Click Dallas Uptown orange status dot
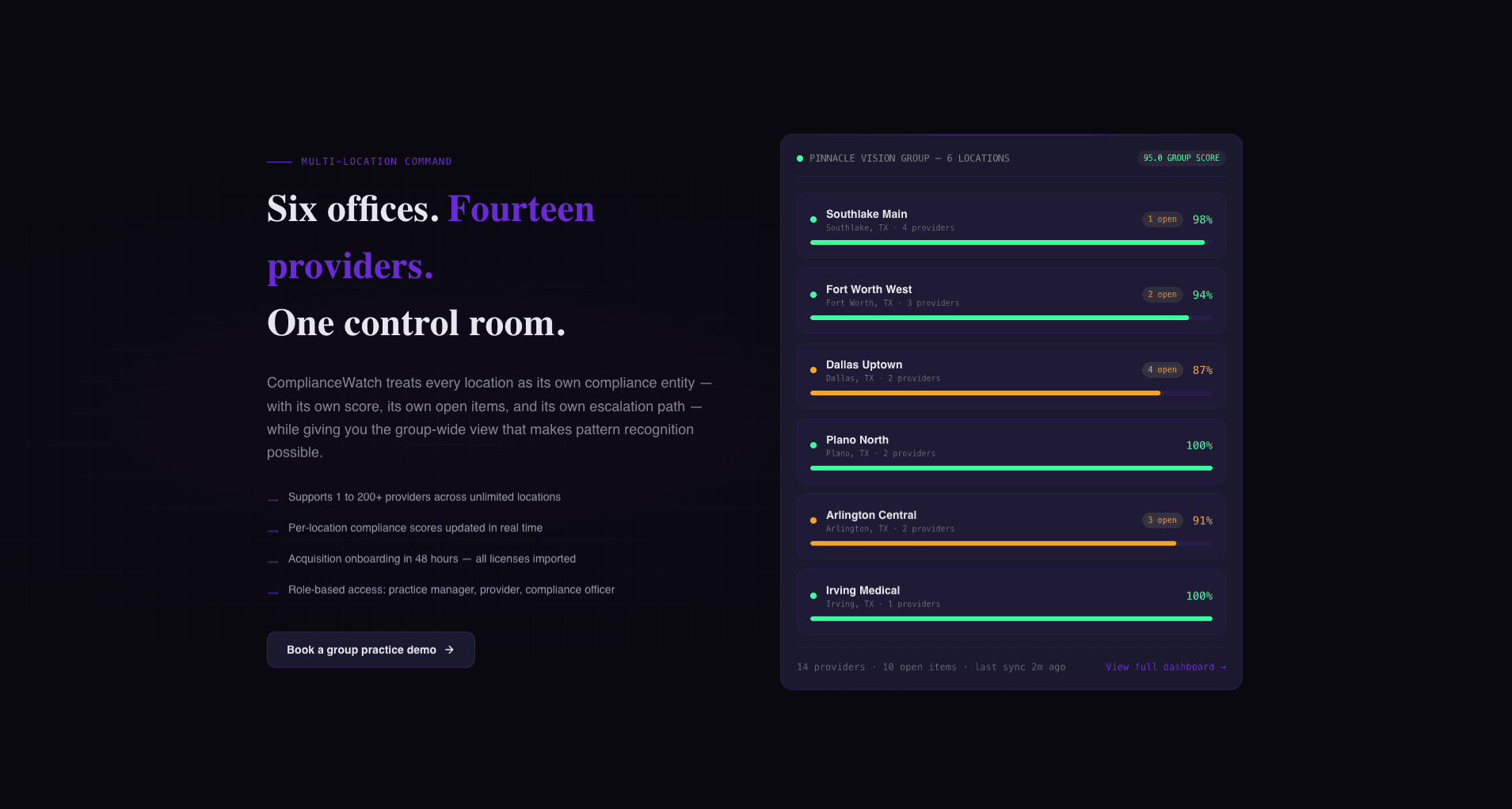1512x809 pixels. click(x=813, y=370)
